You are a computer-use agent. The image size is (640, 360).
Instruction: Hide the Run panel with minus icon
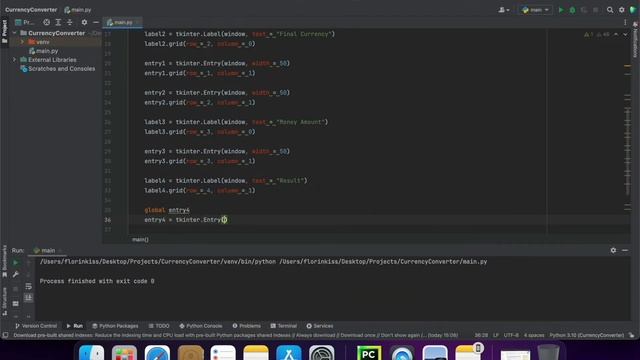[625, 250]
